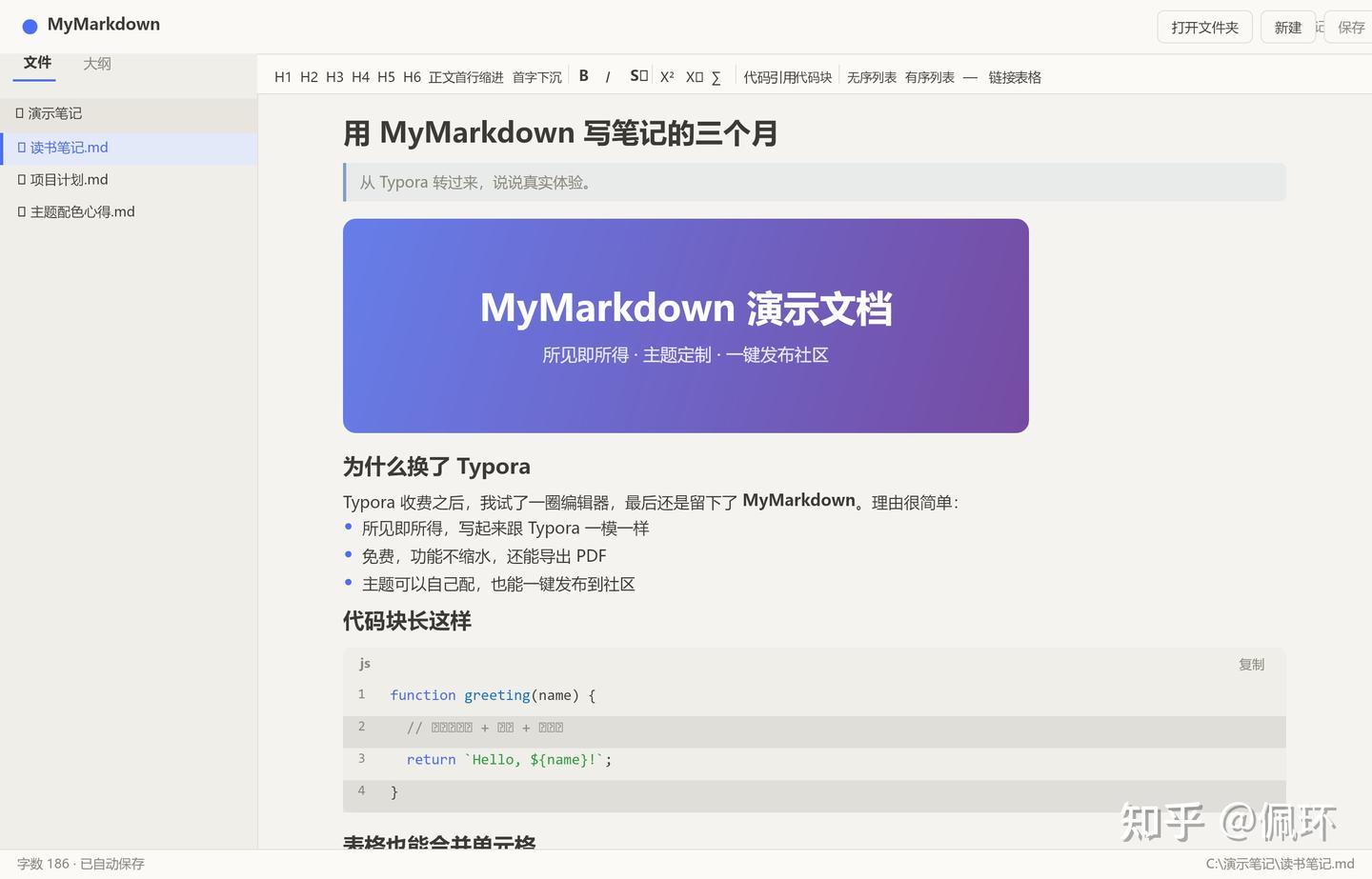Toggle strikethrough with the S icon
Image resolution: width=1372 pixels, height=879 pixels.
(638, 76)
